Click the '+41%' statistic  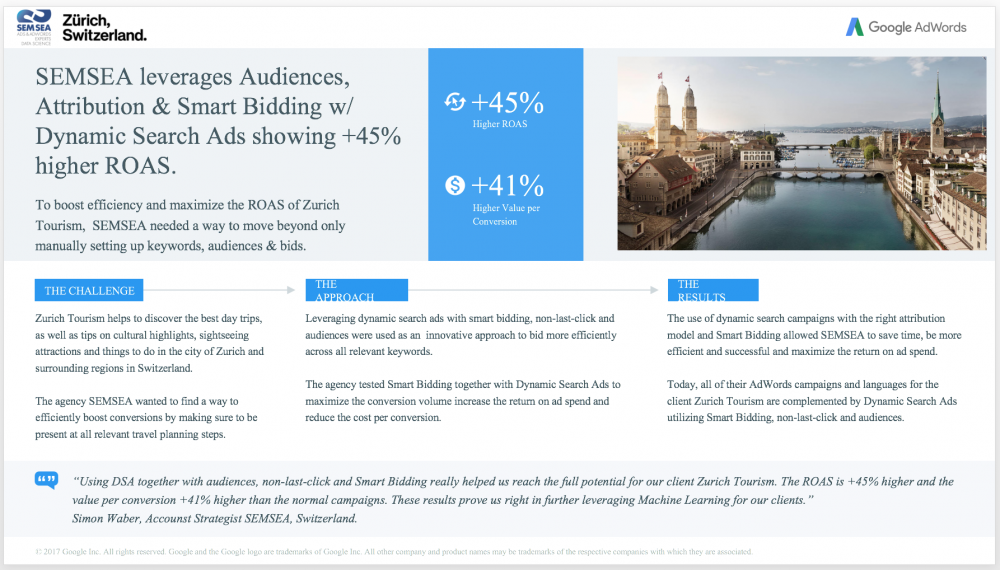tap(507, 186)
